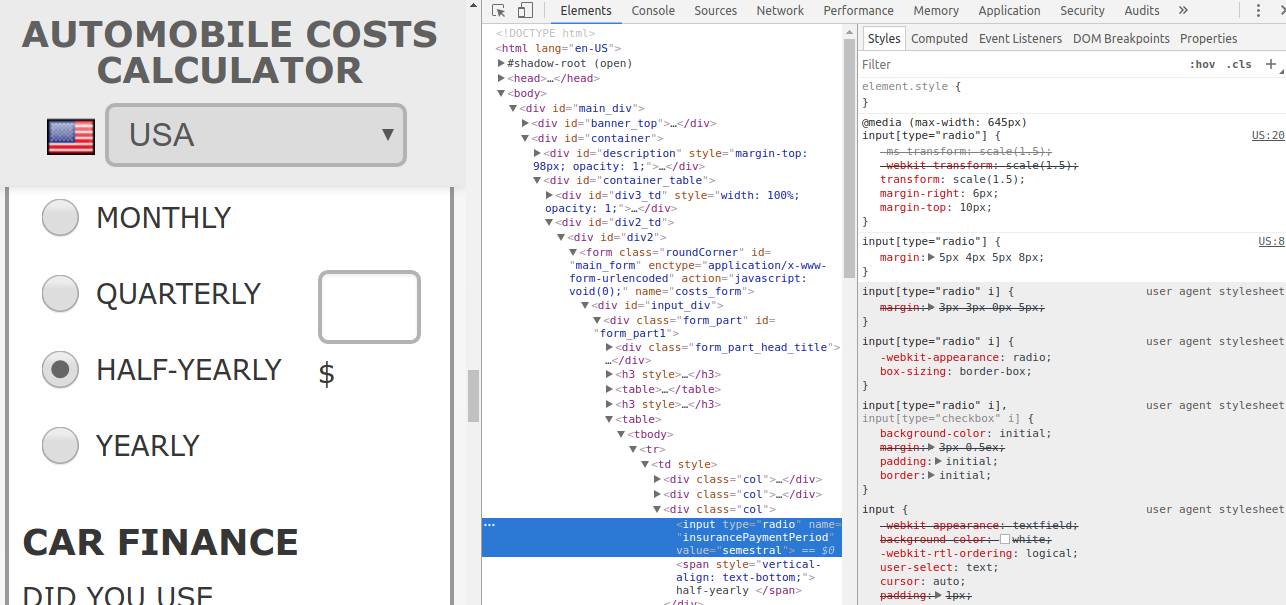Image resolution: width=1286 pixels, height=605 pixels.
Task: Open the Security tab
Action: click(1082, 11)
